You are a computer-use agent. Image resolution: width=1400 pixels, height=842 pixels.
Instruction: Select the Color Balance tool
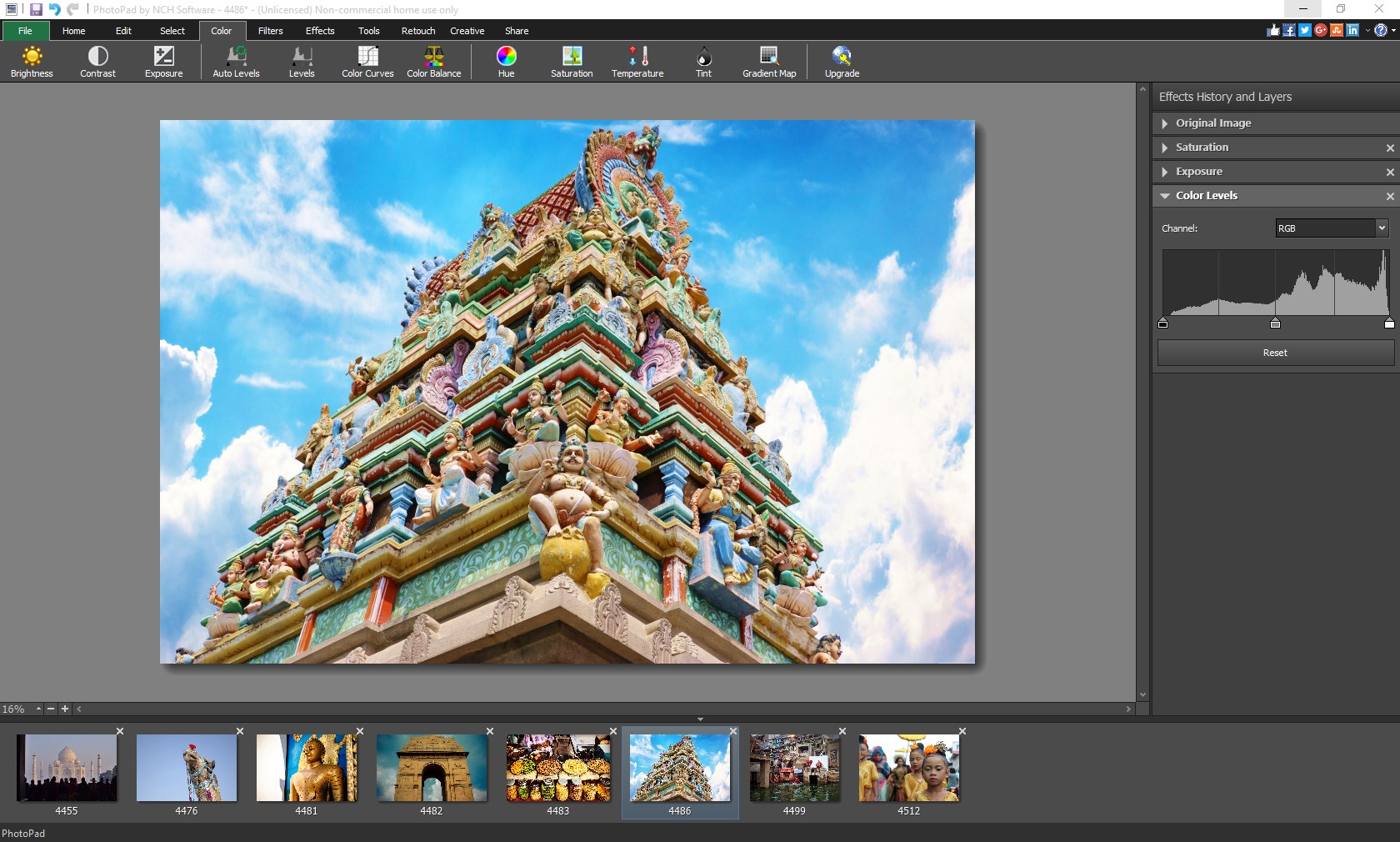432,62
